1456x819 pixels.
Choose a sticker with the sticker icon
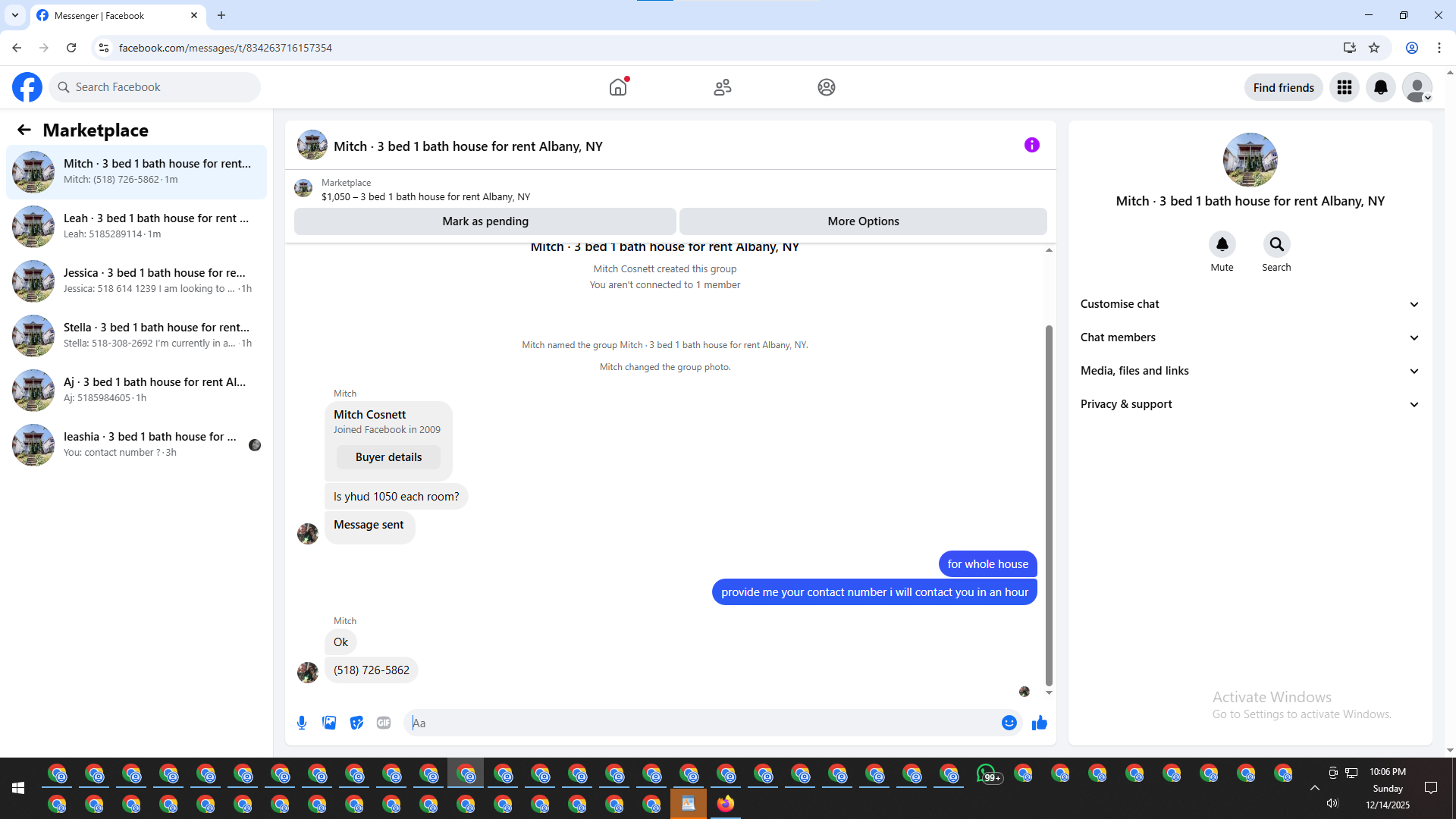click(356, 723)
